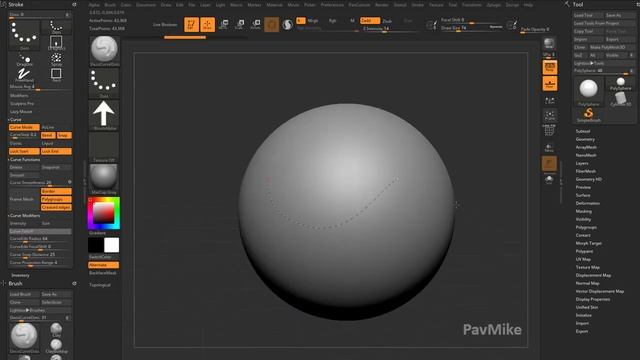The width and height of the screenshot is (640, 360).
Task: Switch to Rotate mode in top toolbar
Action: click(256, 24)
